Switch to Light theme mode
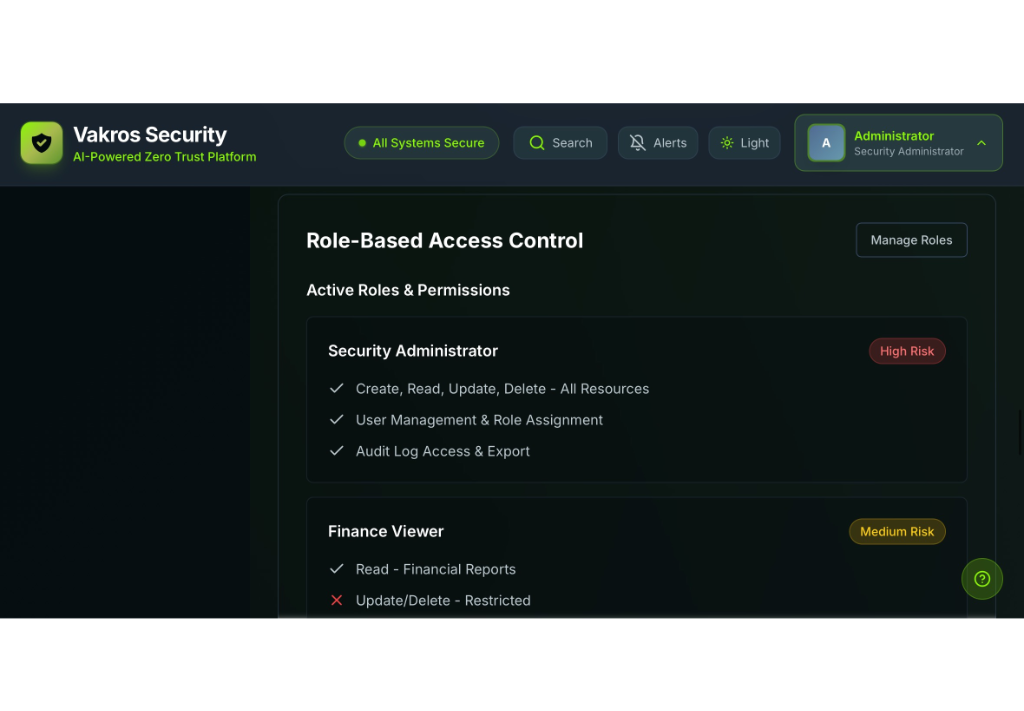The height and width of the screenshot is (711, 1024). point(744,142)
